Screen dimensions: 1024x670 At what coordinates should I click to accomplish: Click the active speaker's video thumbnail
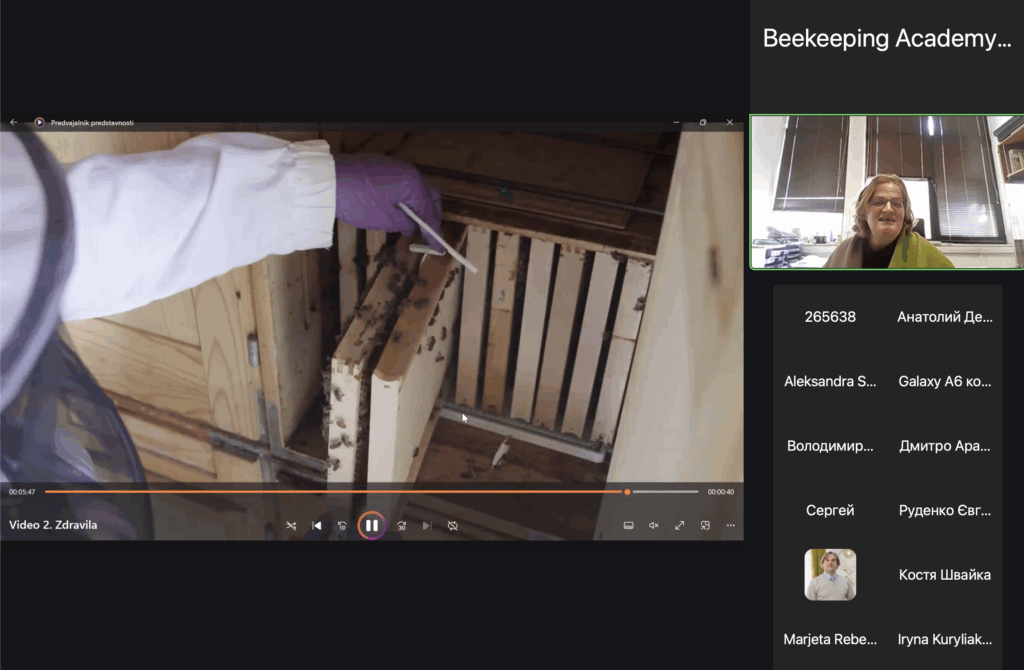click(x=886, y=192)
